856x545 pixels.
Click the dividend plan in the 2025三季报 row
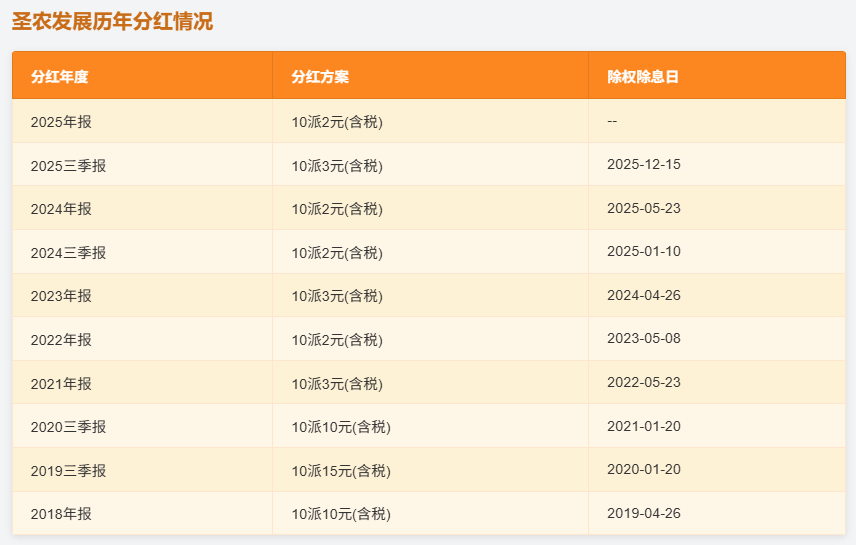pyautogui.click(x=337, y=165)
